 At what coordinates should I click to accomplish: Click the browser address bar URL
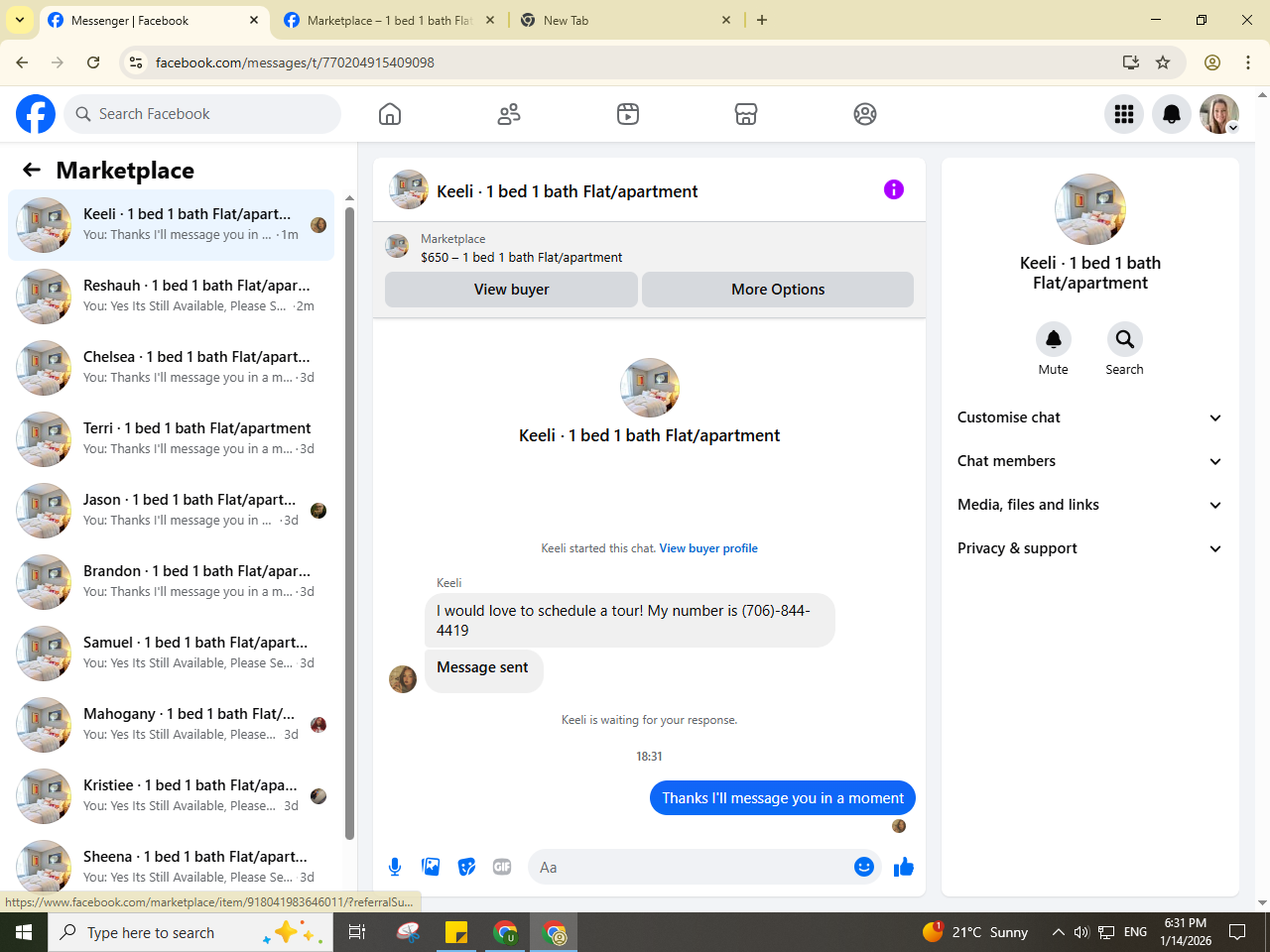click(295, 62)
